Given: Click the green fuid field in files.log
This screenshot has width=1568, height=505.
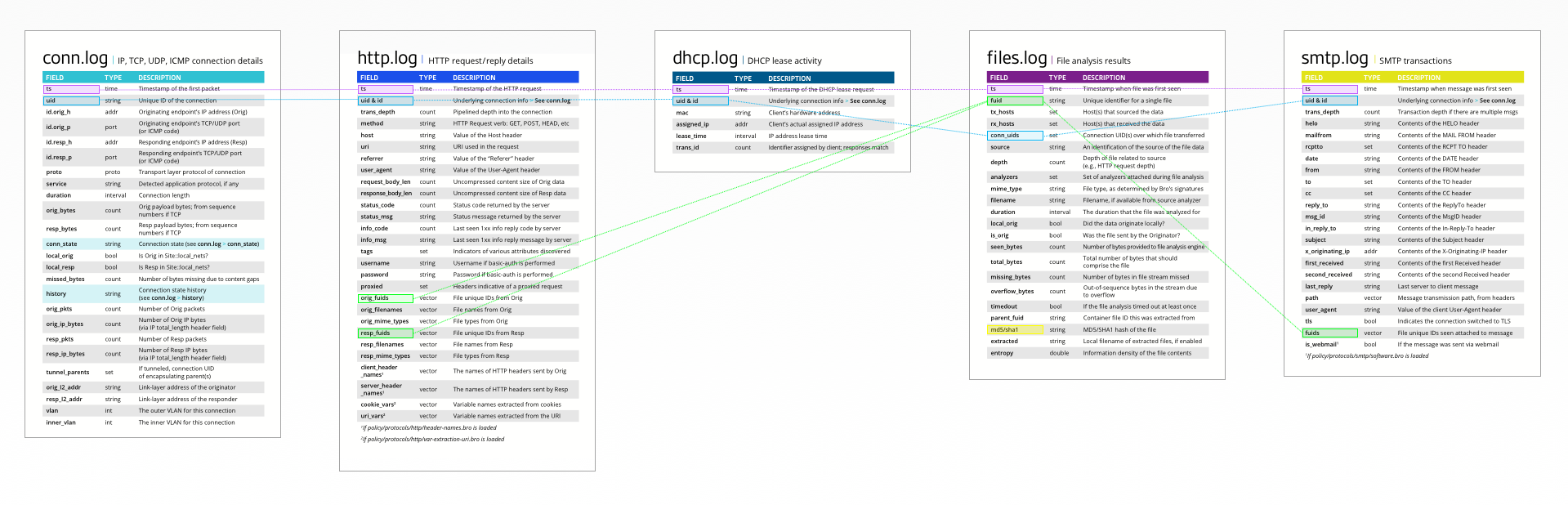Looking at the screenshot, I should coord(1015,101).
